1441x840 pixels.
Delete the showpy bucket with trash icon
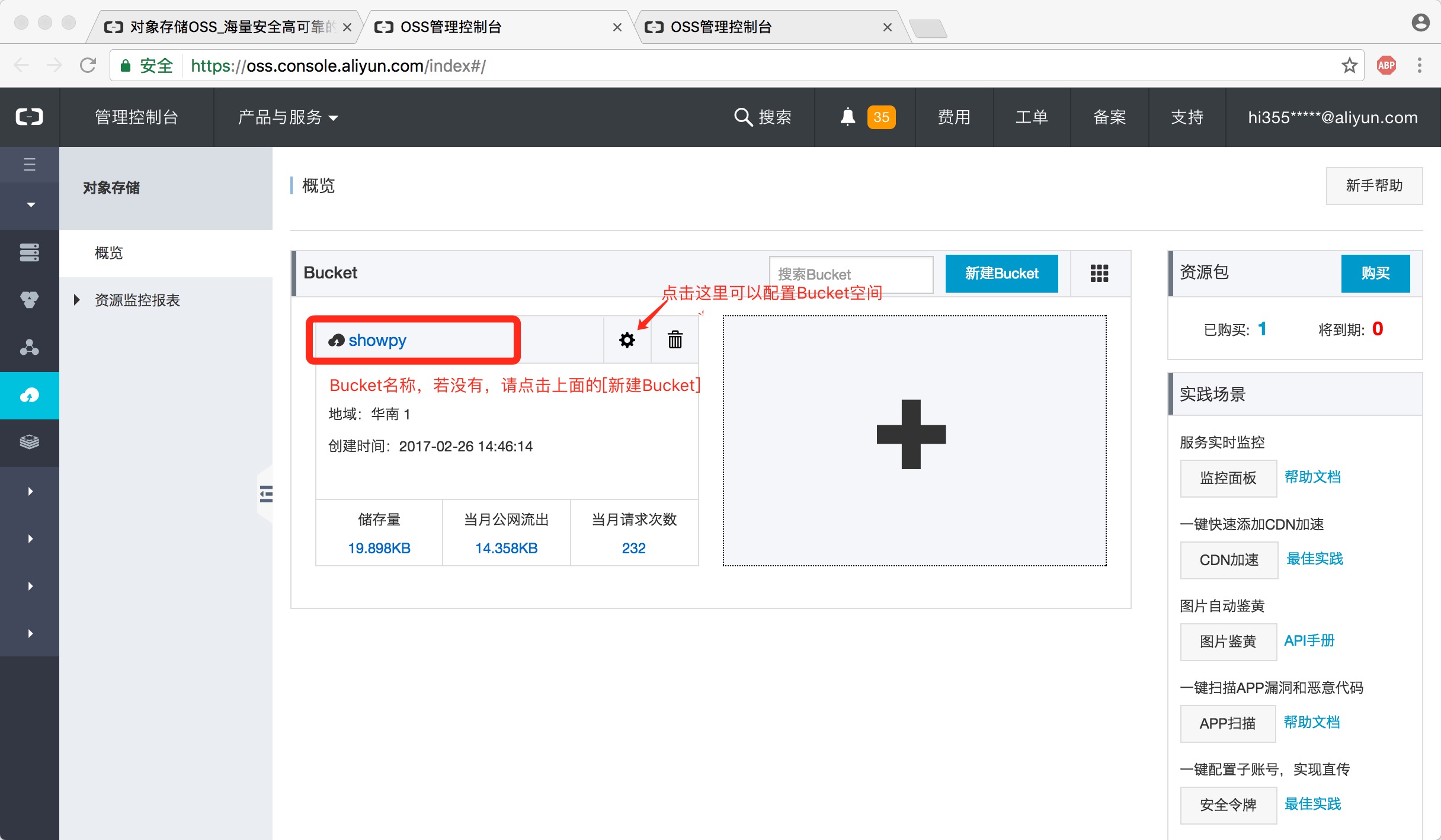(675, 339)
